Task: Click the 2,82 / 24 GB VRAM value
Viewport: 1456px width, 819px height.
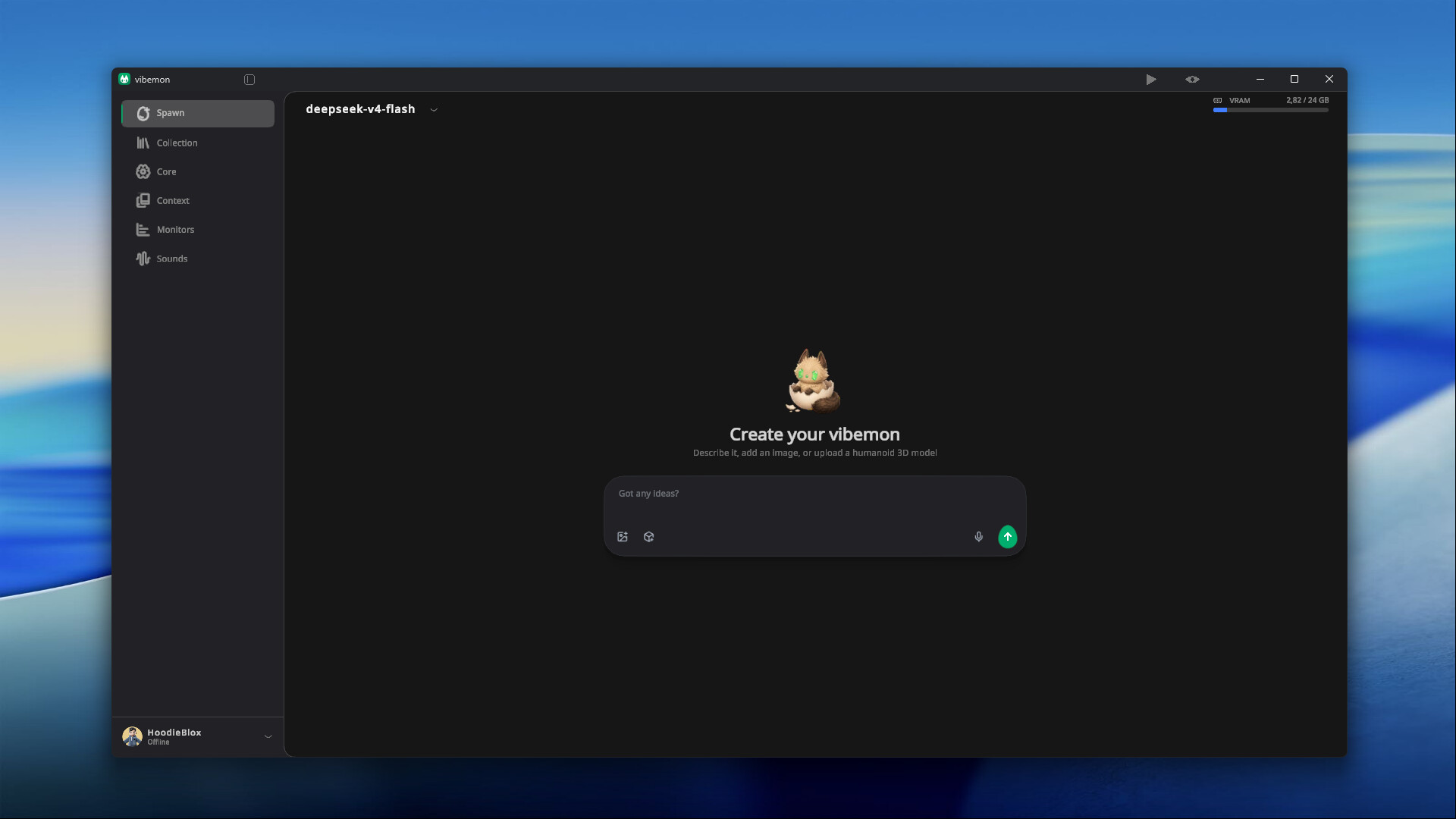Action: click(1307, 100)
